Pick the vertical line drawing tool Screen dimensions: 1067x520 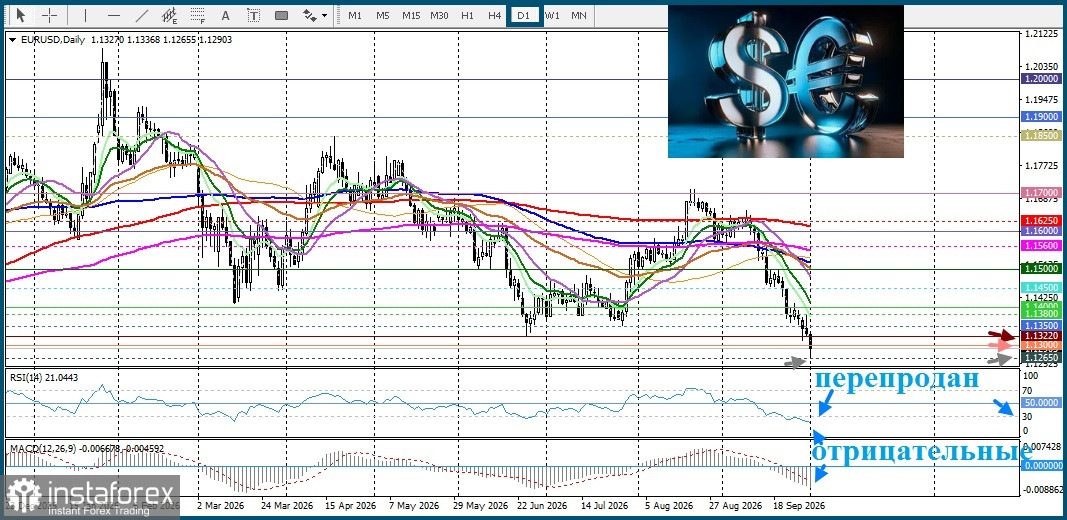(85, 15)
